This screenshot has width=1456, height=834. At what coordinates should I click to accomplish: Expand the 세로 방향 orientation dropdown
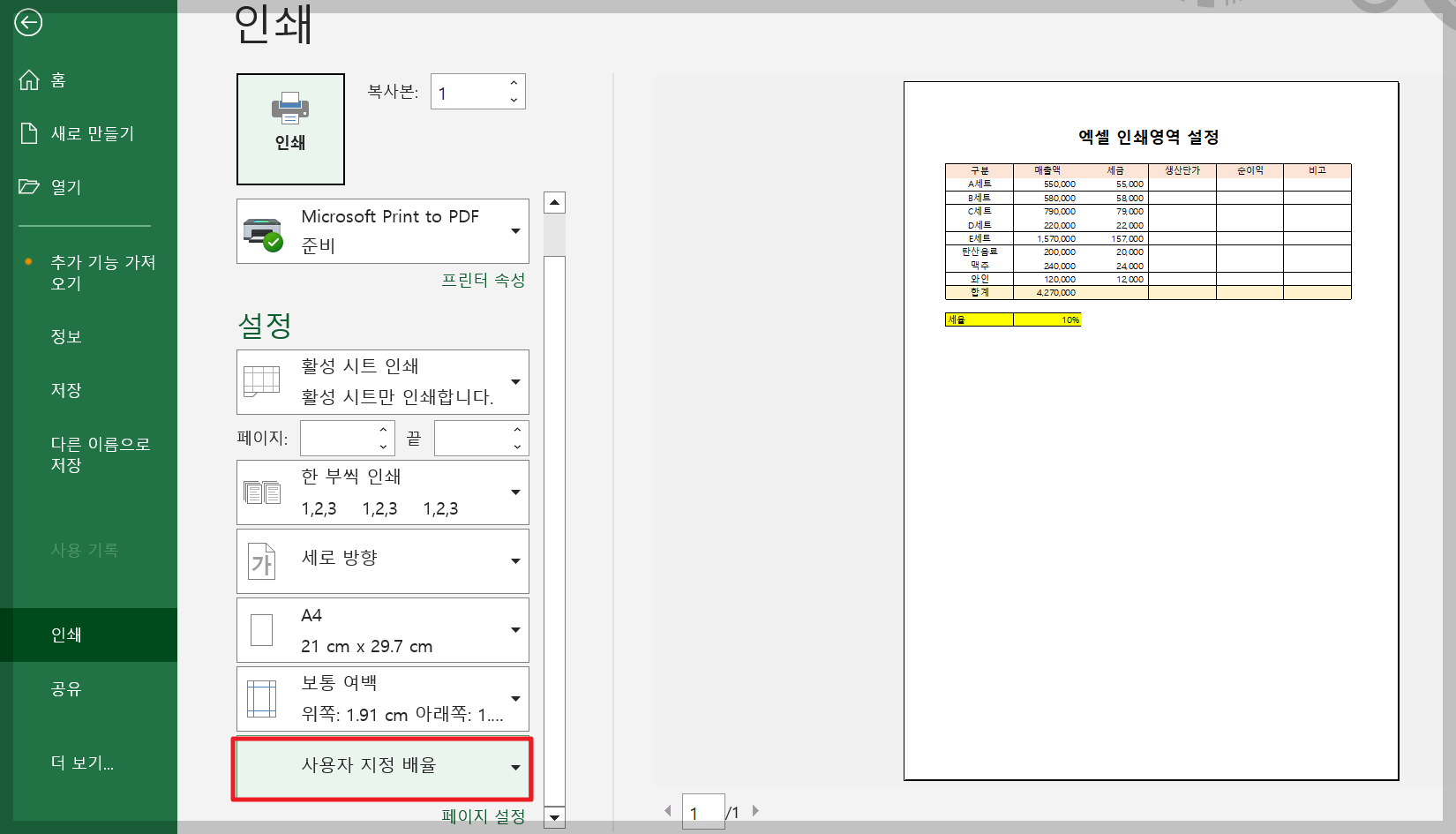point(516,560)
